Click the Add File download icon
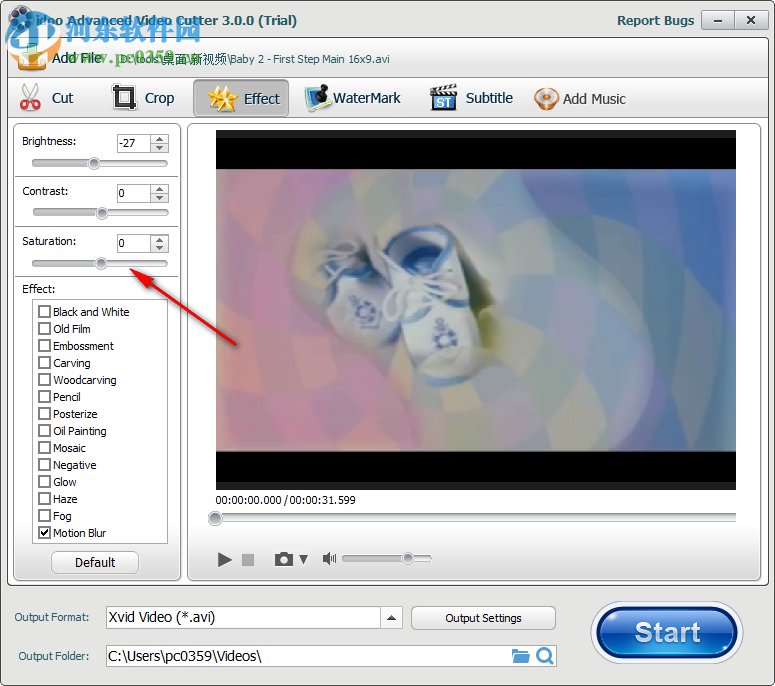The image size is (775, 686). click(x=31, y=57)
